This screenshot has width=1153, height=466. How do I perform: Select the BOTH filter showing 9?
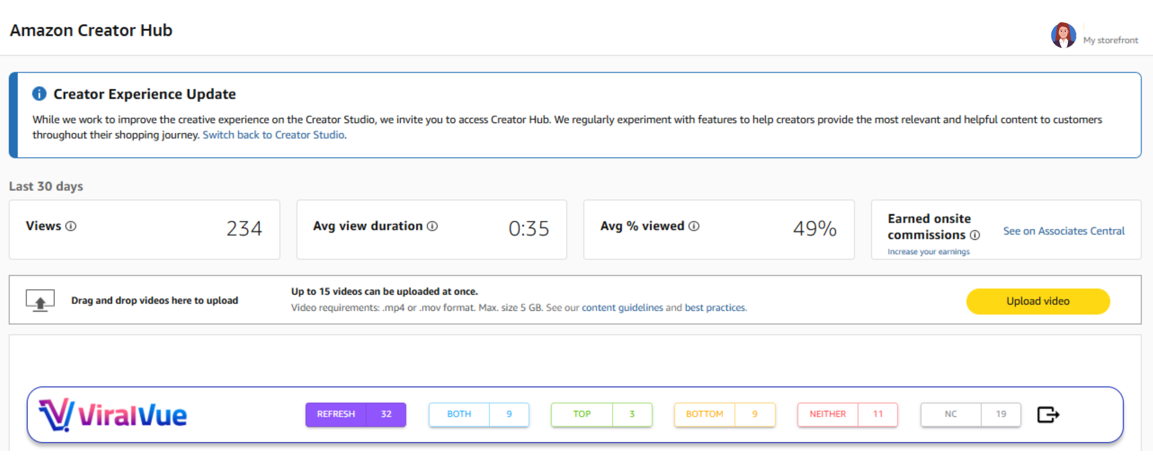tap(479, 415)
